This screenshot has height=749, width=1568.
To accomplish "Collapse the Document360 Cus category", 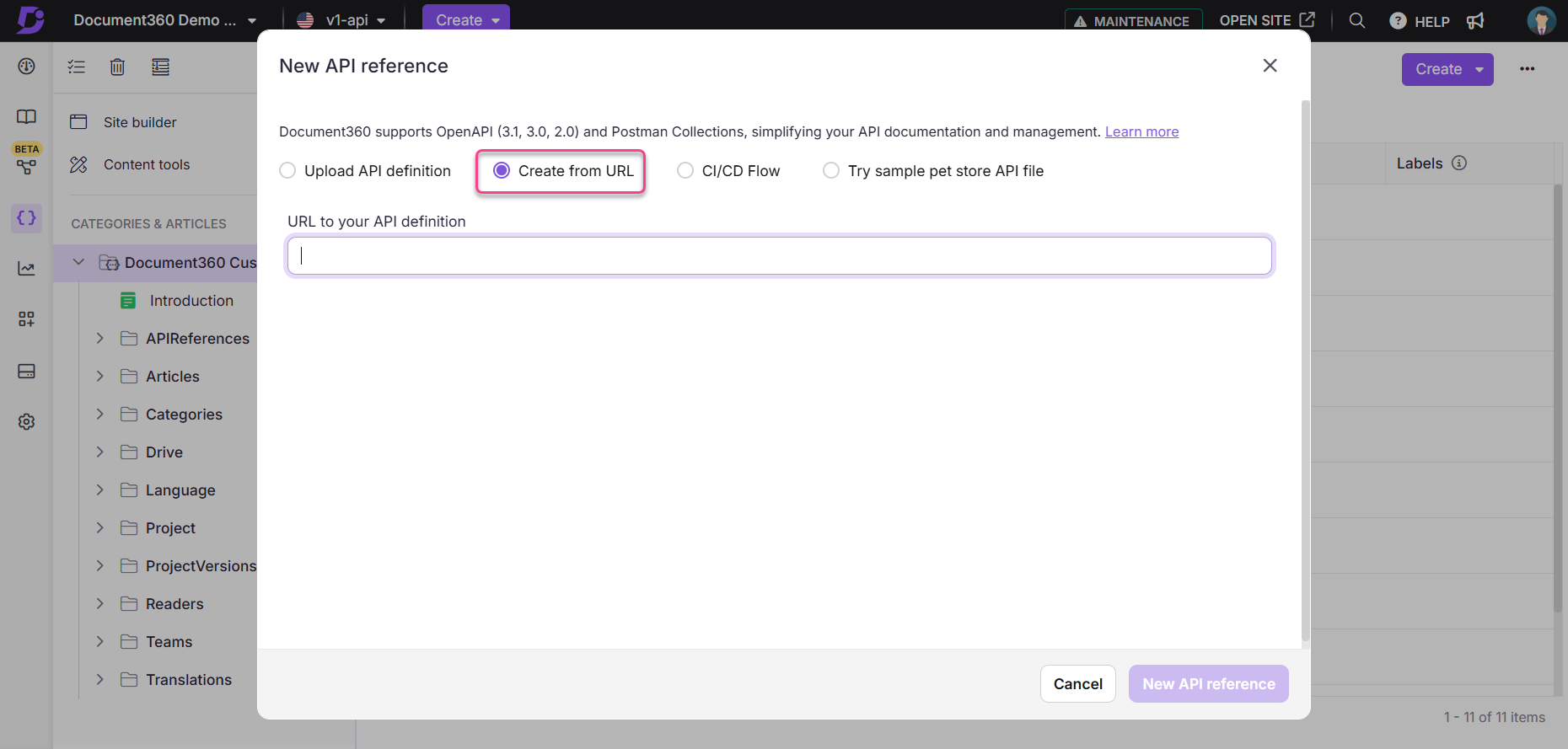I will tap(78, 262).
